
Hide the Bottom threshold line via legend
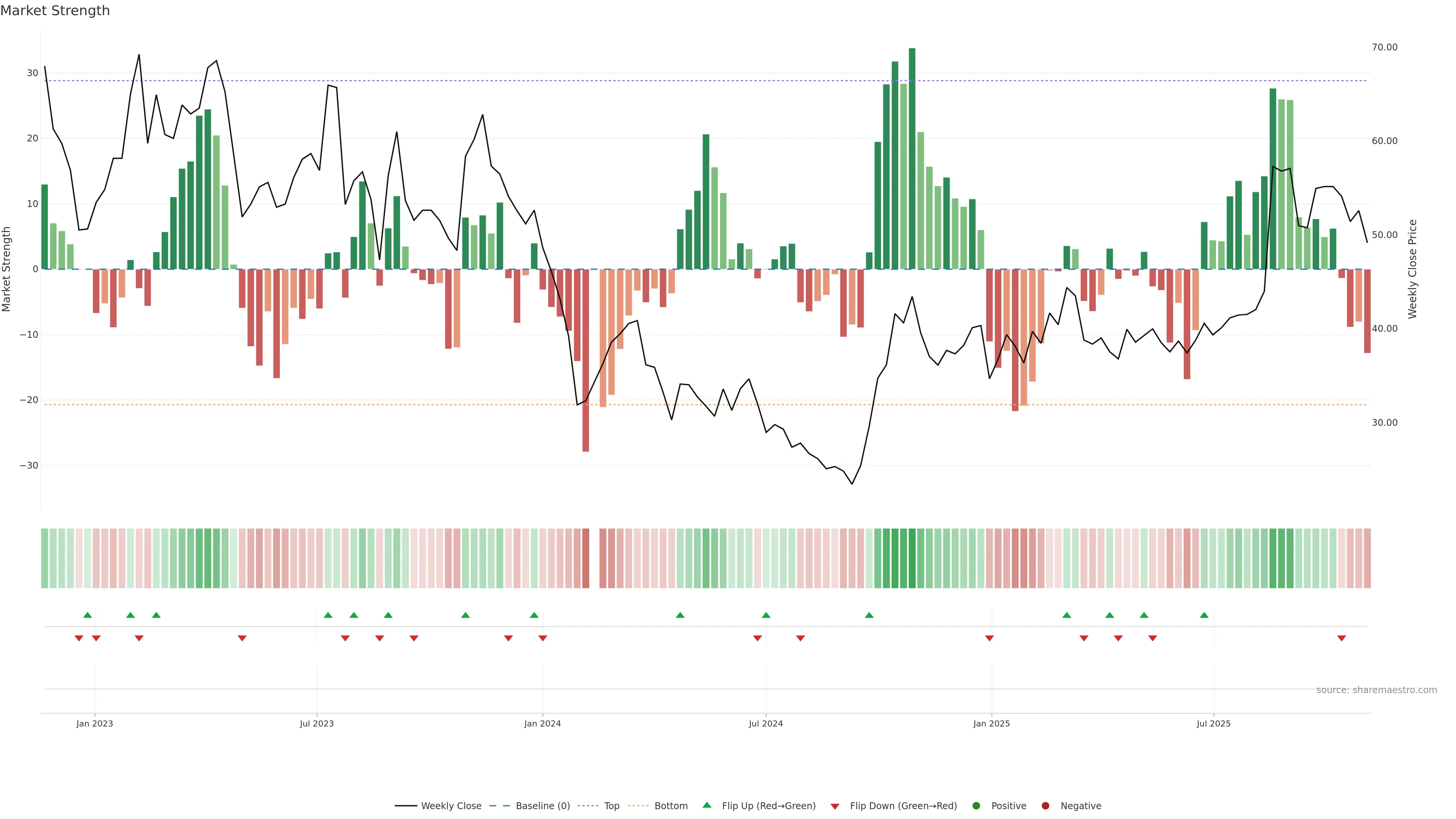670,805
